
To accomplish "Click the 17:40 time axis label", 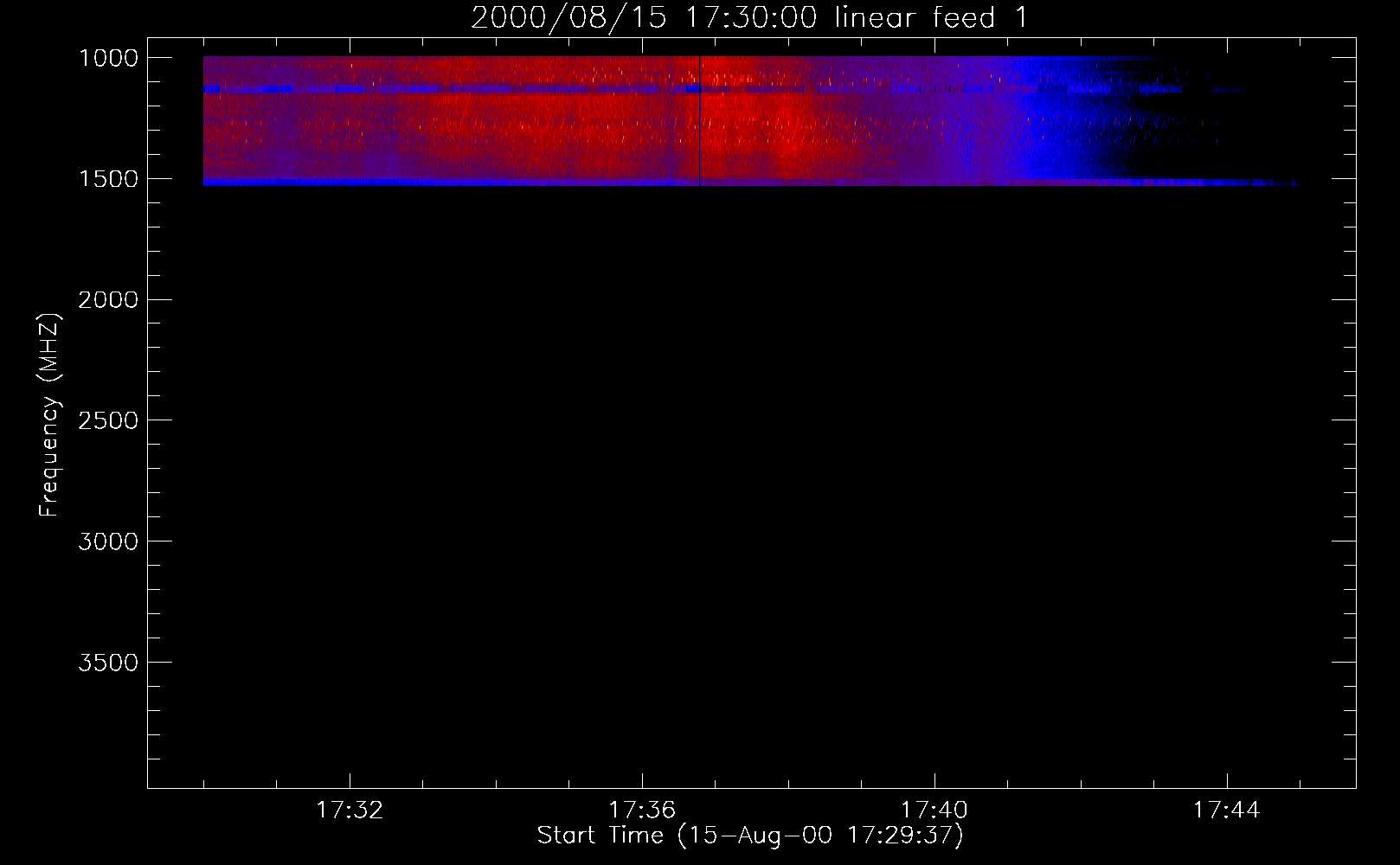I will point(934,811).
